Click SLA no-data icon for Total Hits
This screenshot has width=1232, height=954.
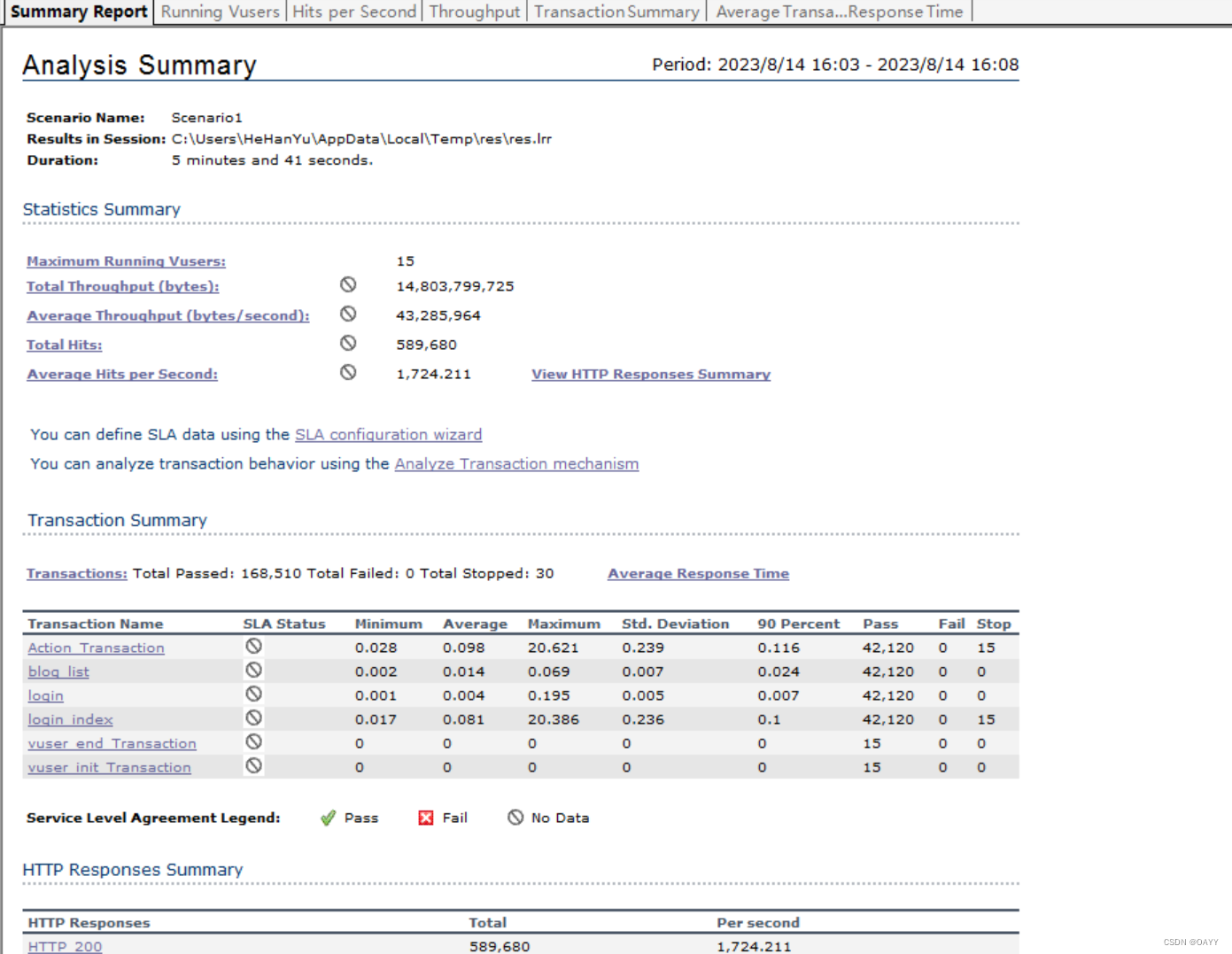pos(348,343)
